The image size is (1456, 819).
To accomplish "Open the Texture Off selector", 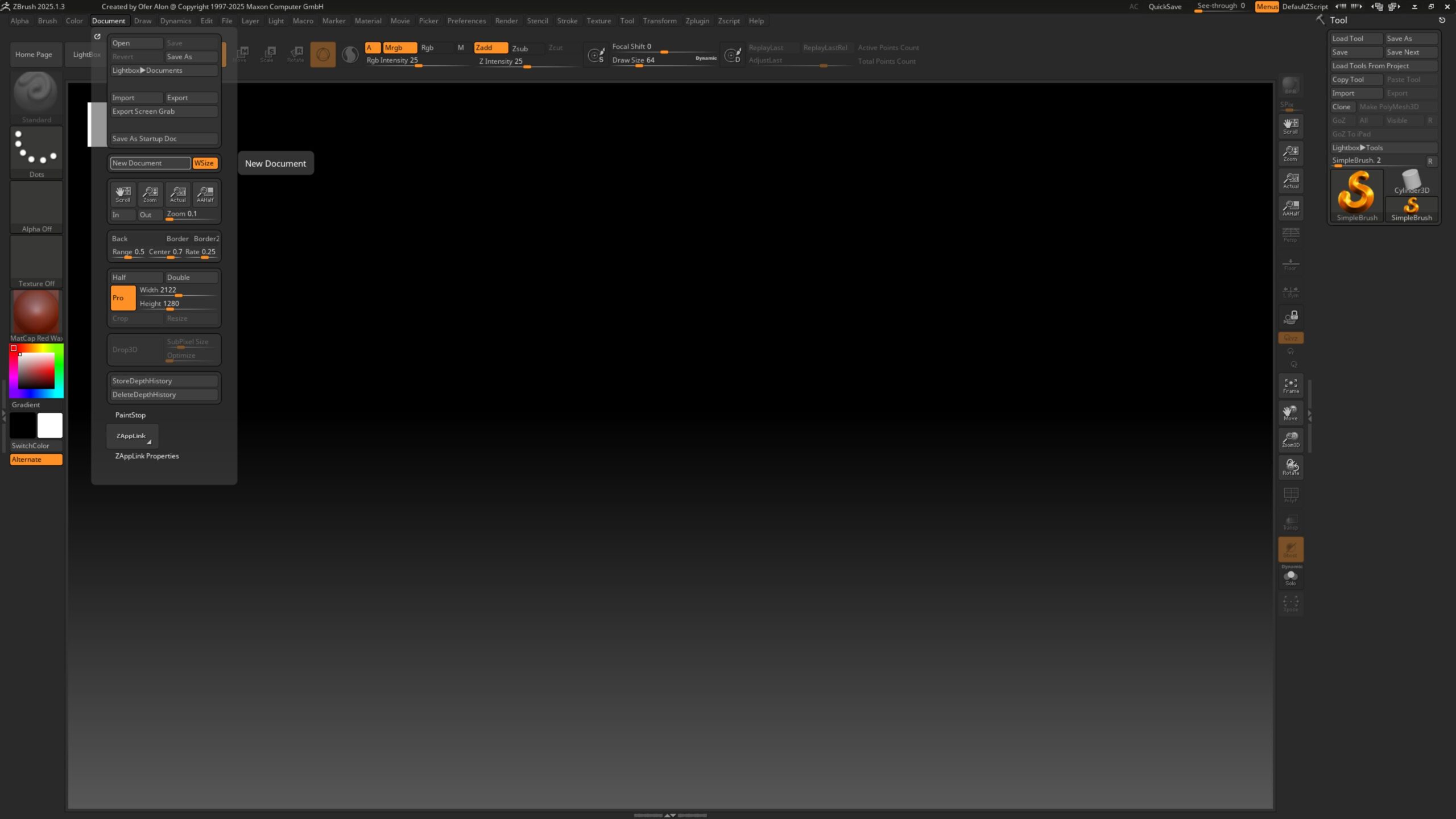I will (x=36, y=261).
